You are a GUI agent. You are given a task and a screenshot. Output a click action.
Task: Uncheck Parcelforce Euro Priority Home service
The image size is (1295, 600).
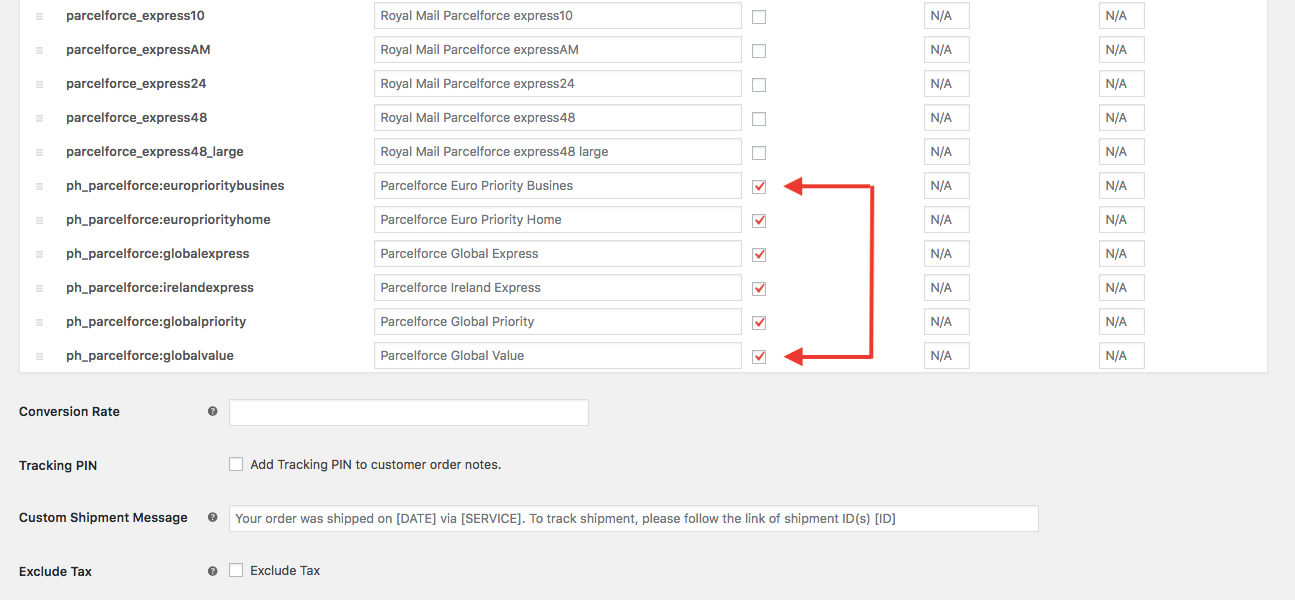pos(759,221)
